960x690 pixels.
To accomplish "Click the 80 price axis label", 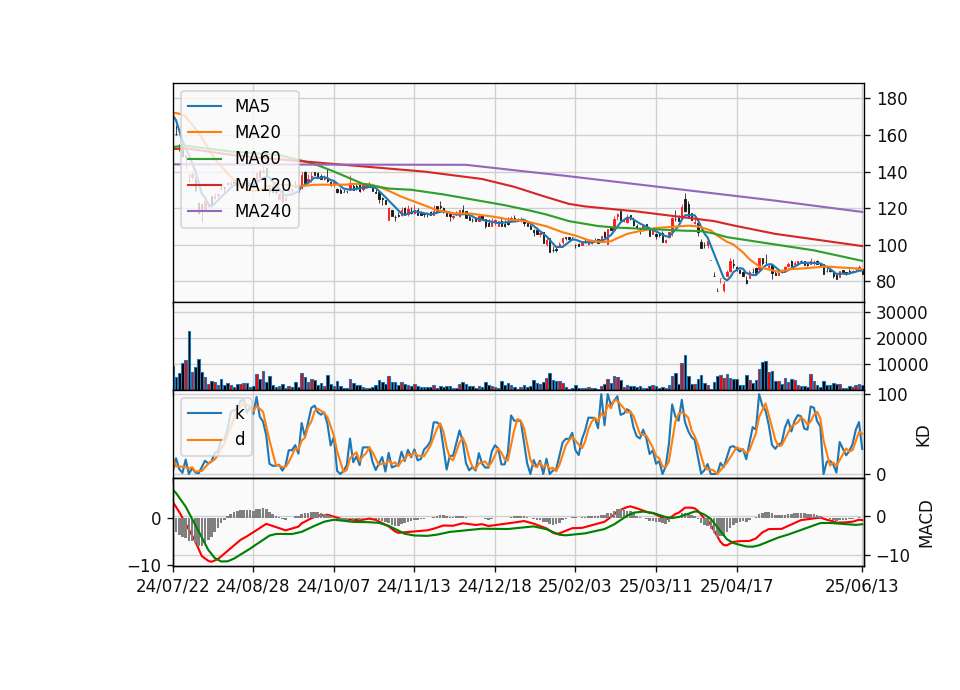I will coord(887,282).
